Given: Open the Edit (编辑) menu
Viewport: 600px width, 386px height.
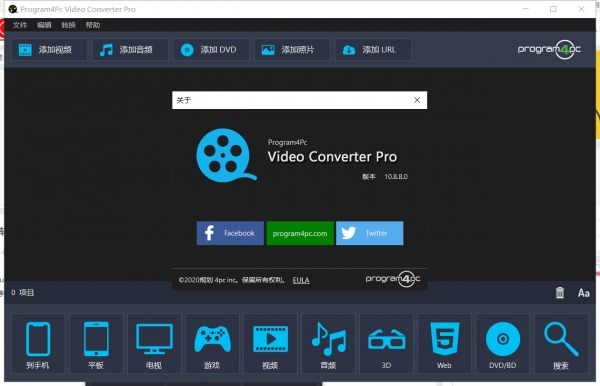Looking at the screenshot, I should click(44, 25).
